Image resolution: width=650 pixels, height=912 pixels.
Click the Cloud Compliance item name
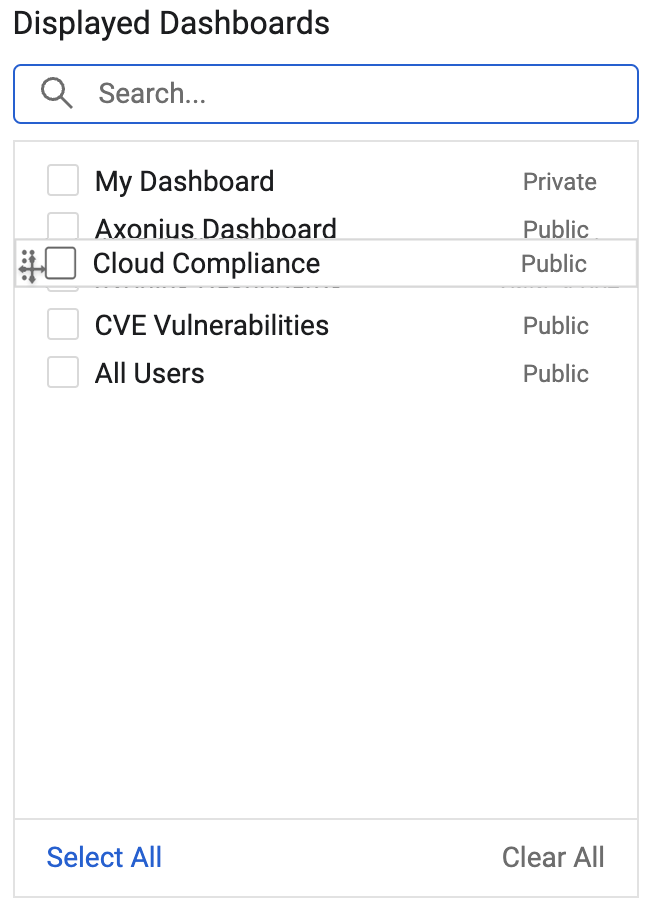point(206,263)
